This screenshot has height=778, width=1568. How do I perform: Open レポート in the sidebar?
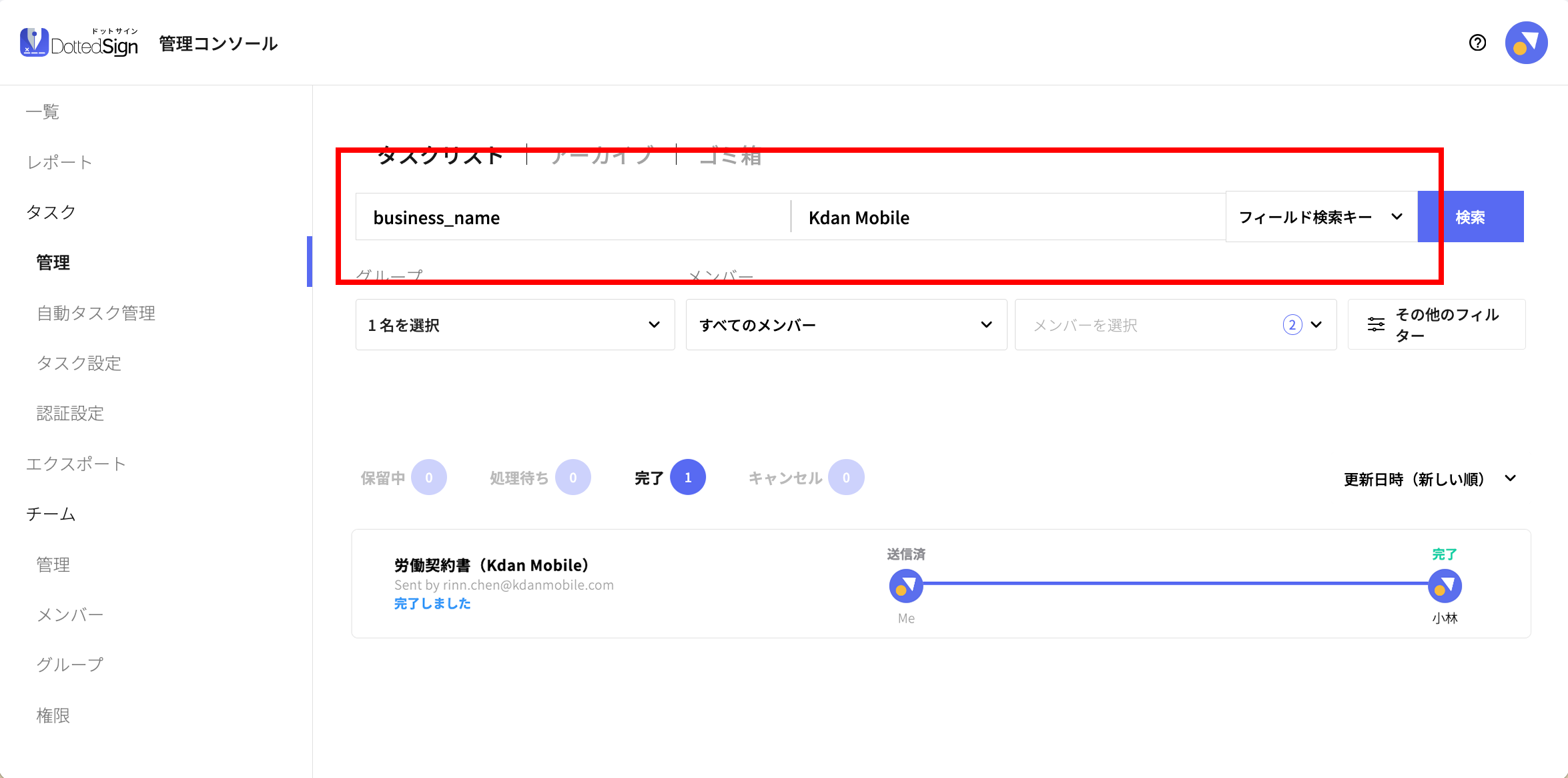59,162
